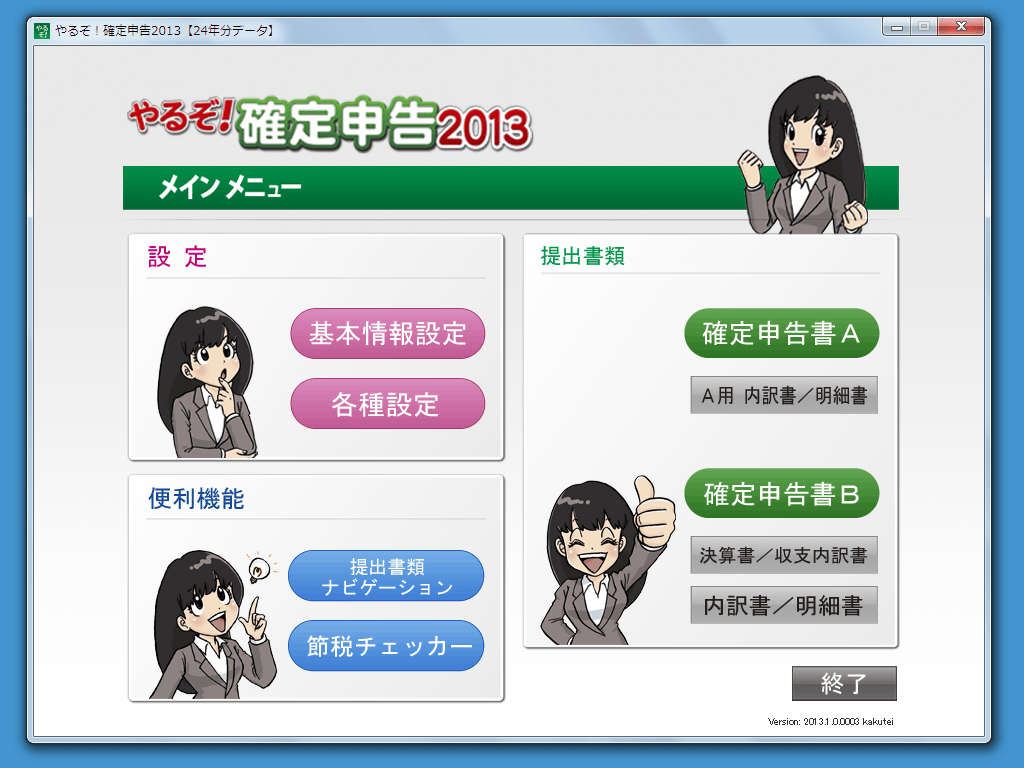Click the thumbs-up woman illustration in 提出書類
Screen dimensions: 1024x768
[607, 560]
